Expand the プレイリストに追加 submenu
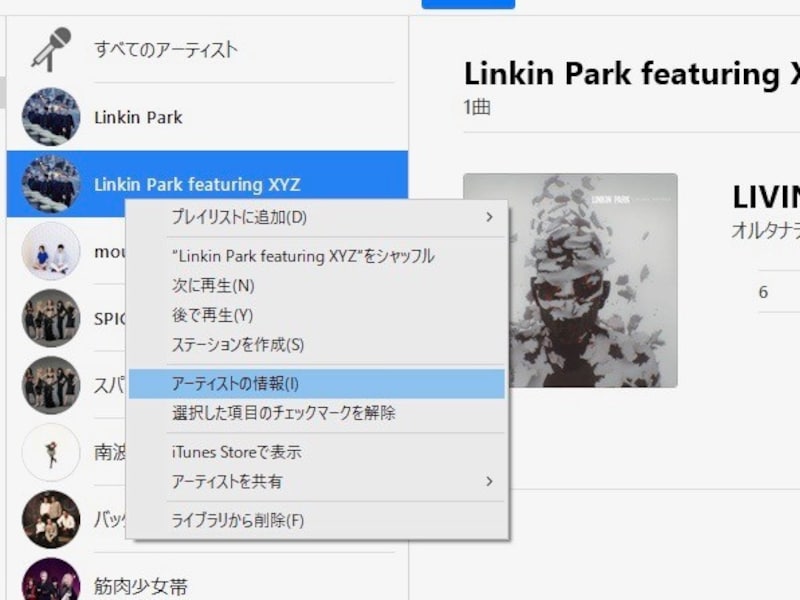800x600 pixels. click(x=240, y=217)
